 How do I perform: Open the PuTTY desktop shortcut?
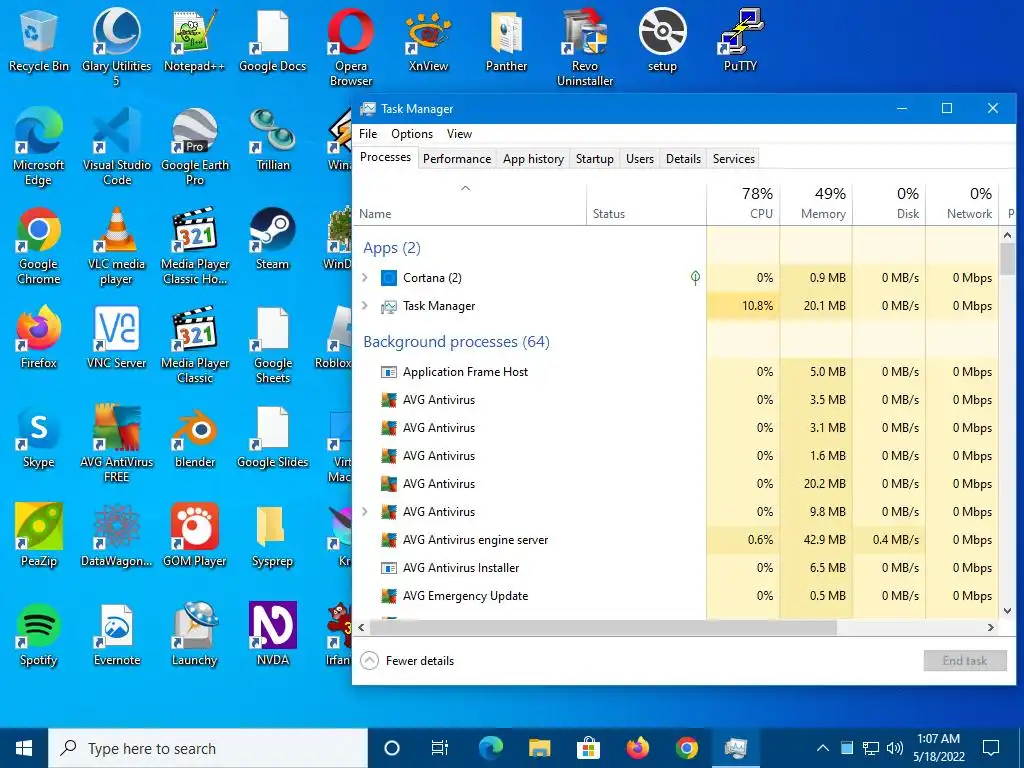740,40
